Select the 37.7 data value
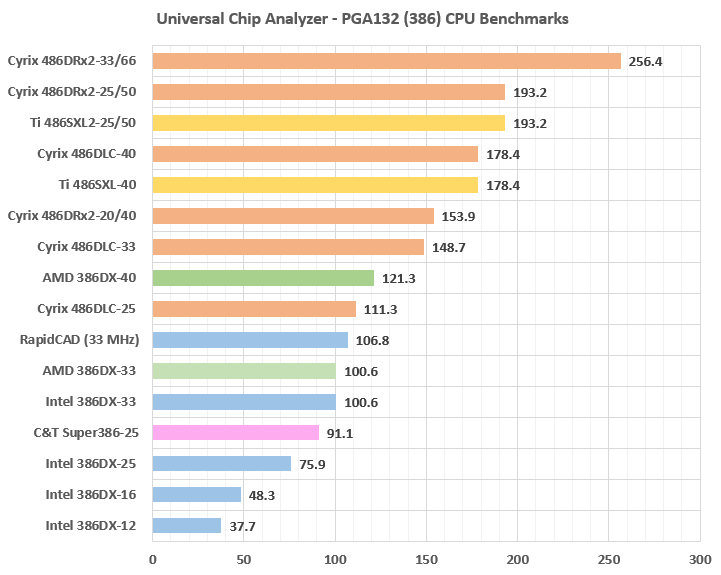721x575 pixels. pyautogui.click(x=242, y=526)
